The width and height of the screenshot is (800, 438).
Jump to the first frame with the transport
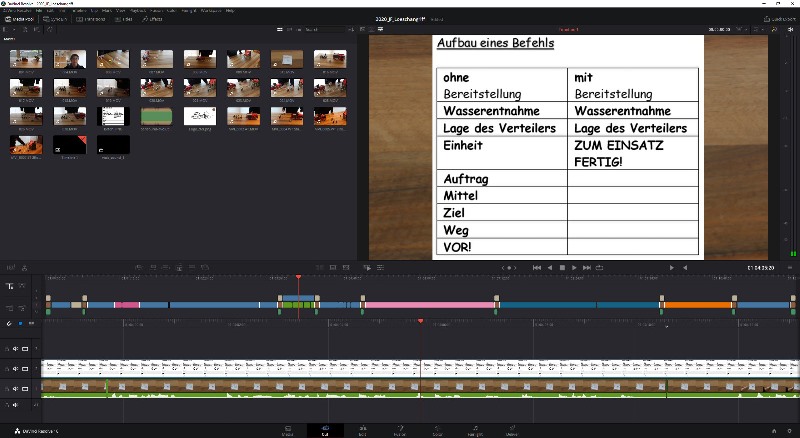pos(536,268)
